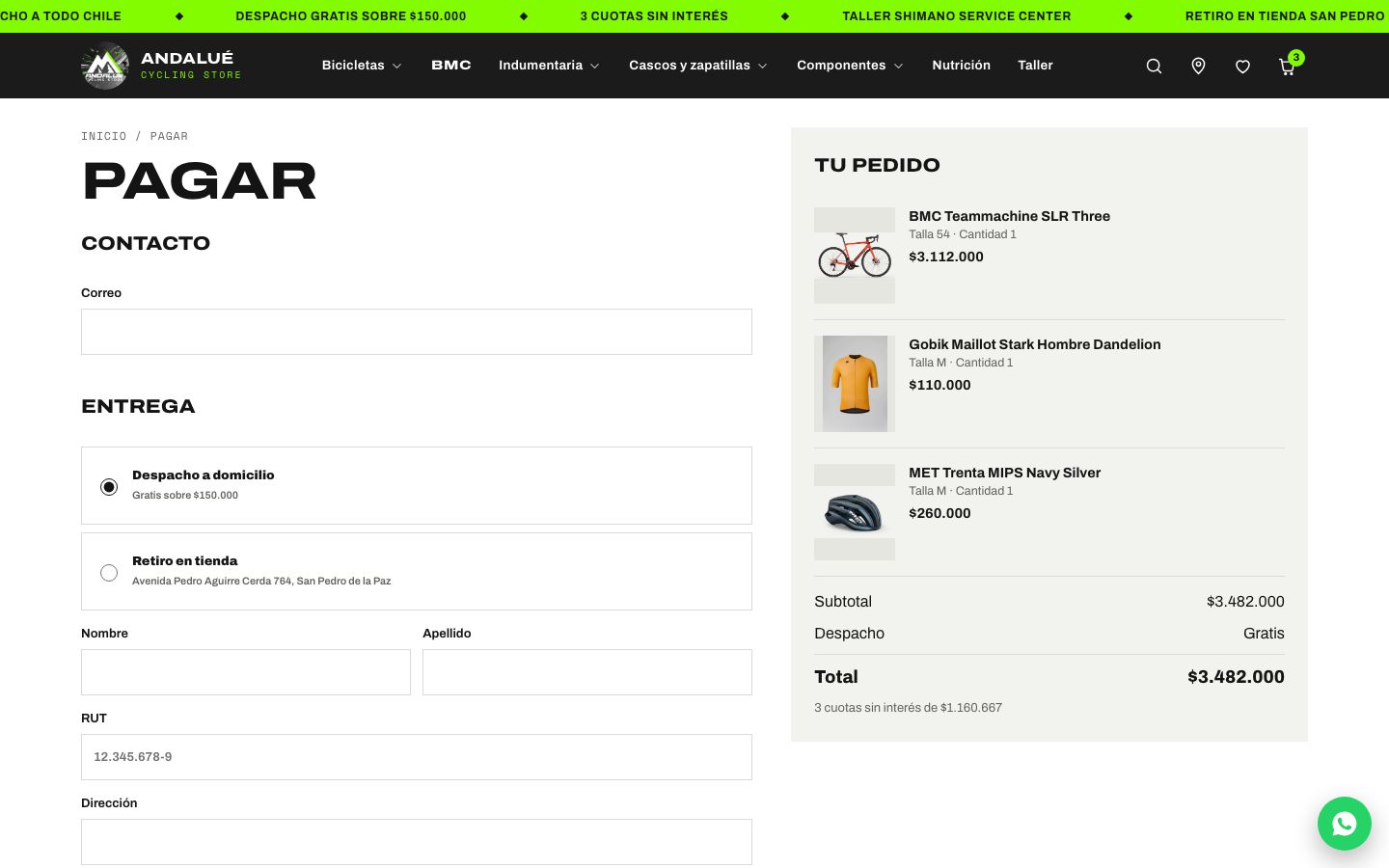Select the 3 cuotas sin interés de $1.160.667 note
1389x868 pixels.
tap(908, 708)
